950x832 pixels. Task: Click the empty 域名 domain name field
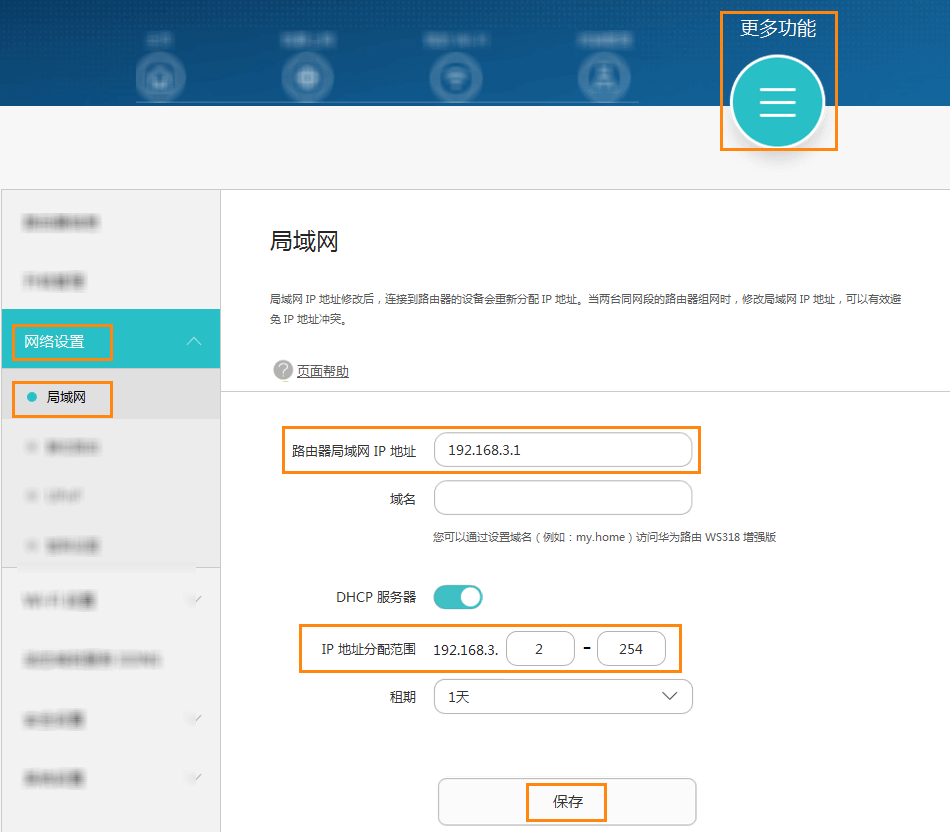pyautogui.click(x=563, y=497)
